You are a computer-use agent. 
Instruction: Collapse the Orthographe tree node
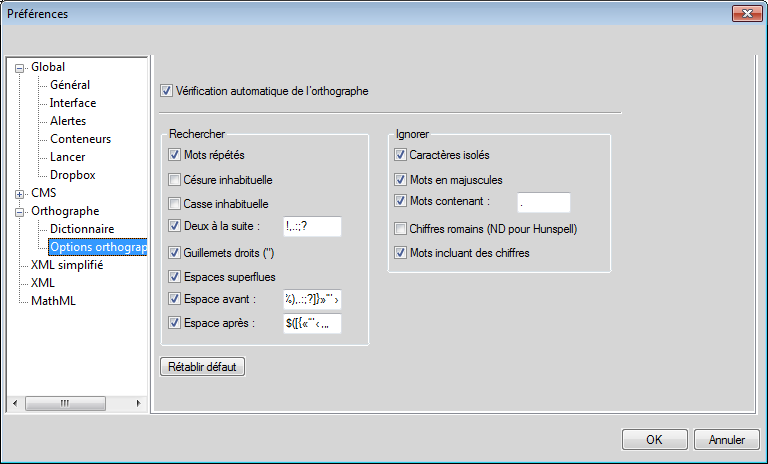19,212
